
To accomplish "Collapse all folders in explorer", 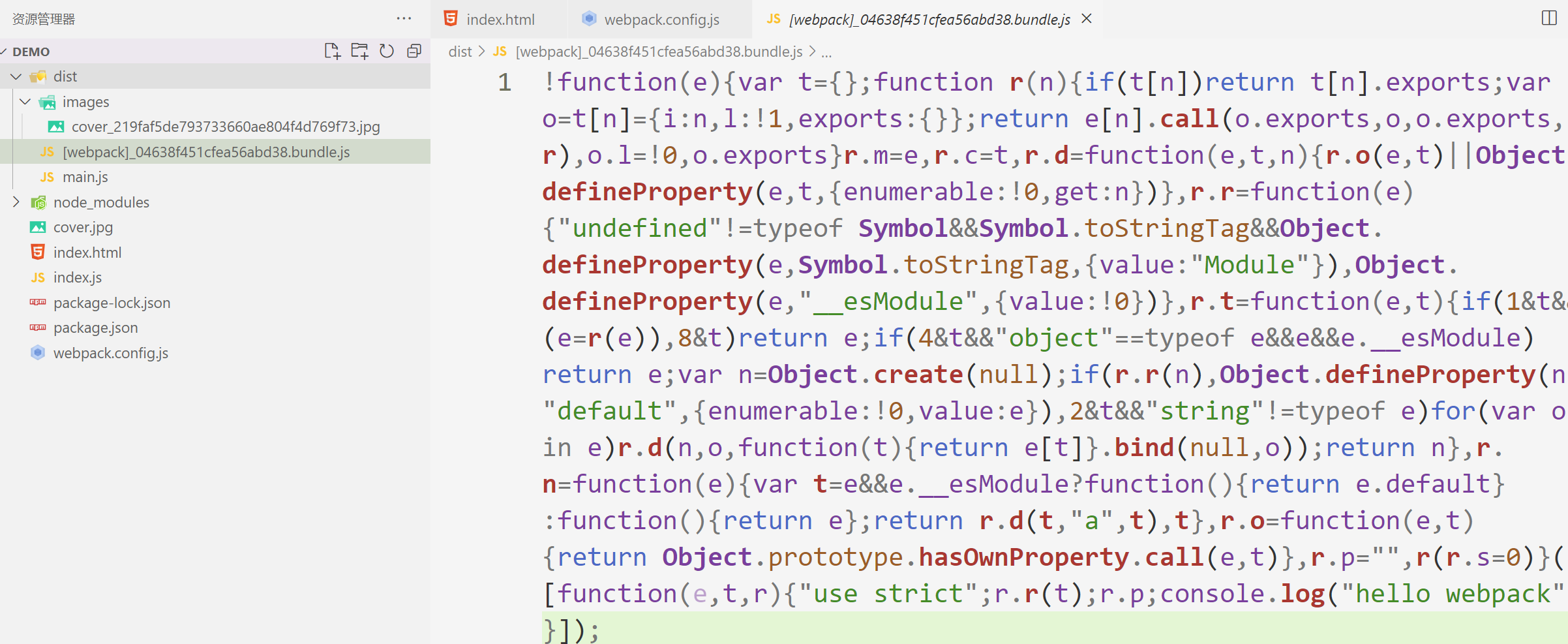I will [414, 51].
